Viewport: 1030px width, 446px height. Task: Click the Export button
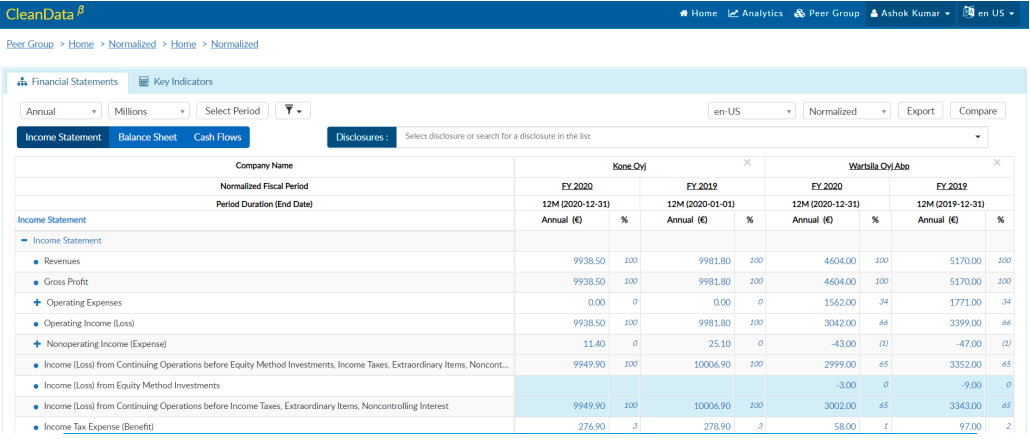point(920,111)
